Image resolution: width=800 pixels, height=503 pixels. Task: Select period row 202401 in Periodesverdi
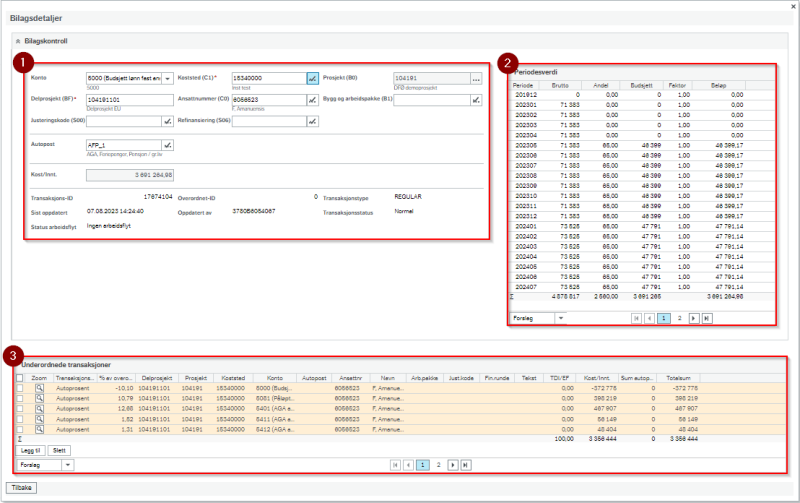click(x=642, y=227)
